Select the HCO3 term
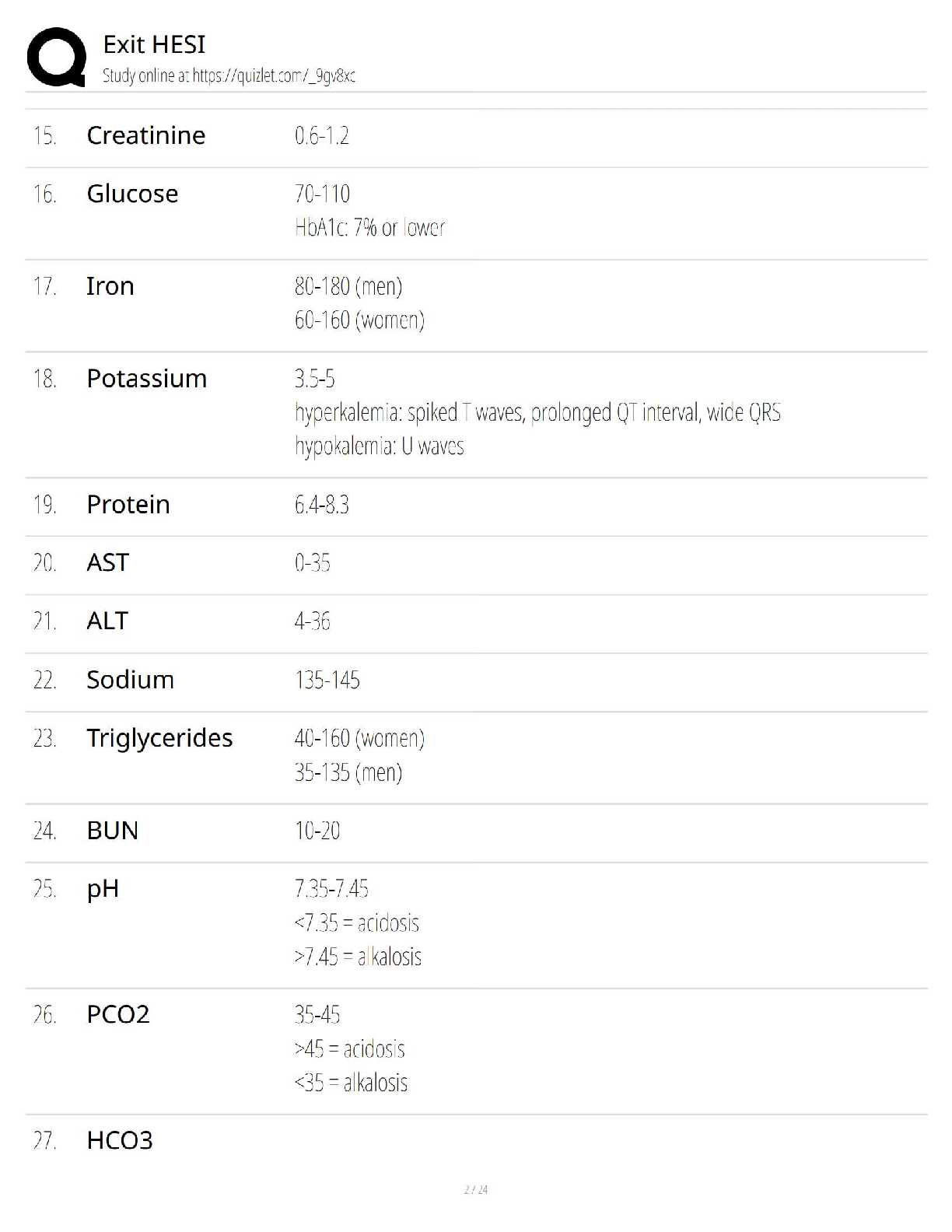Viewport: 952px width, 1232px height. click(x=120, y=1141)
